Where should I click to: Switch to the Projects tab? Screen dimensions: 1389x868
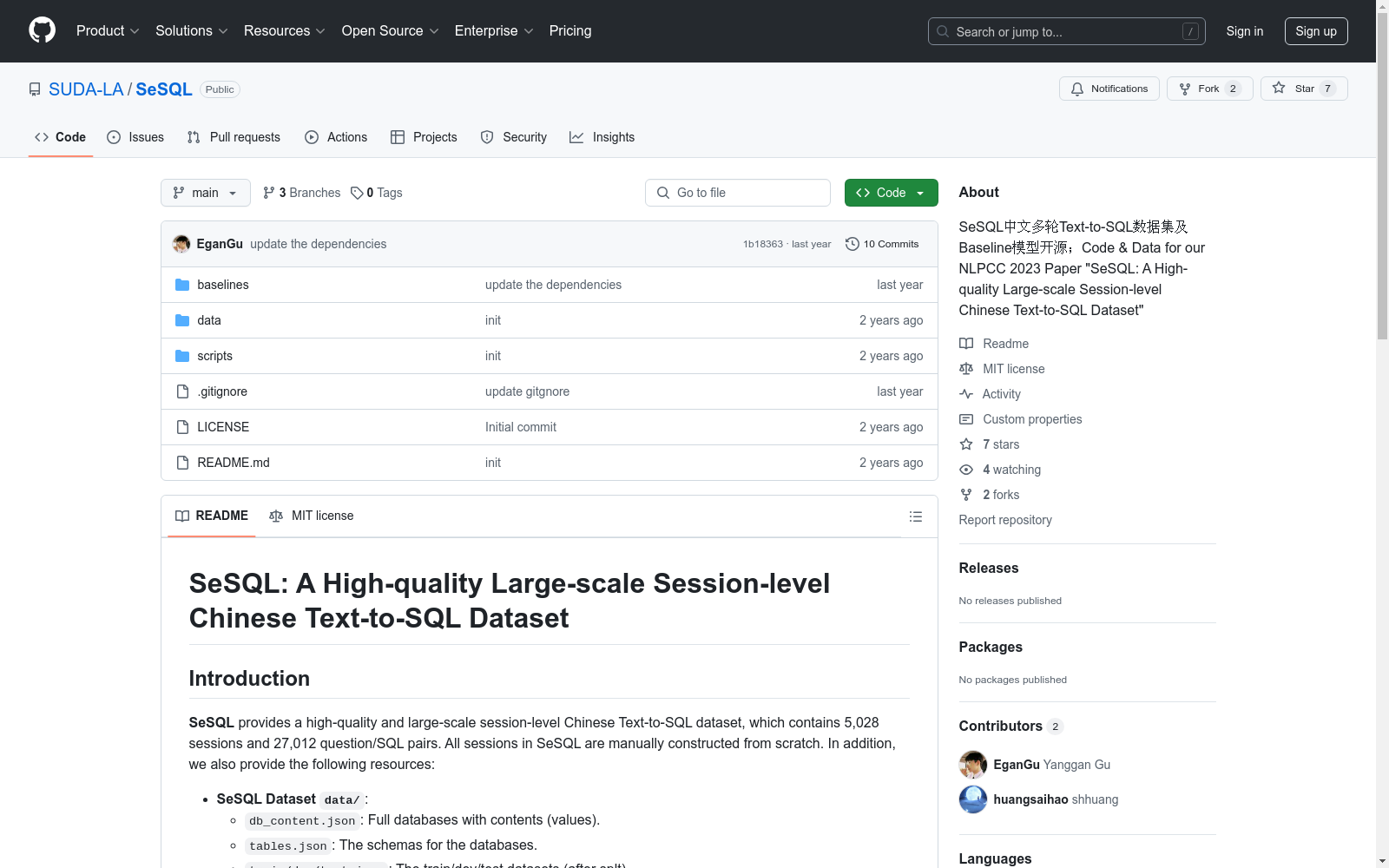coord(424,137)
